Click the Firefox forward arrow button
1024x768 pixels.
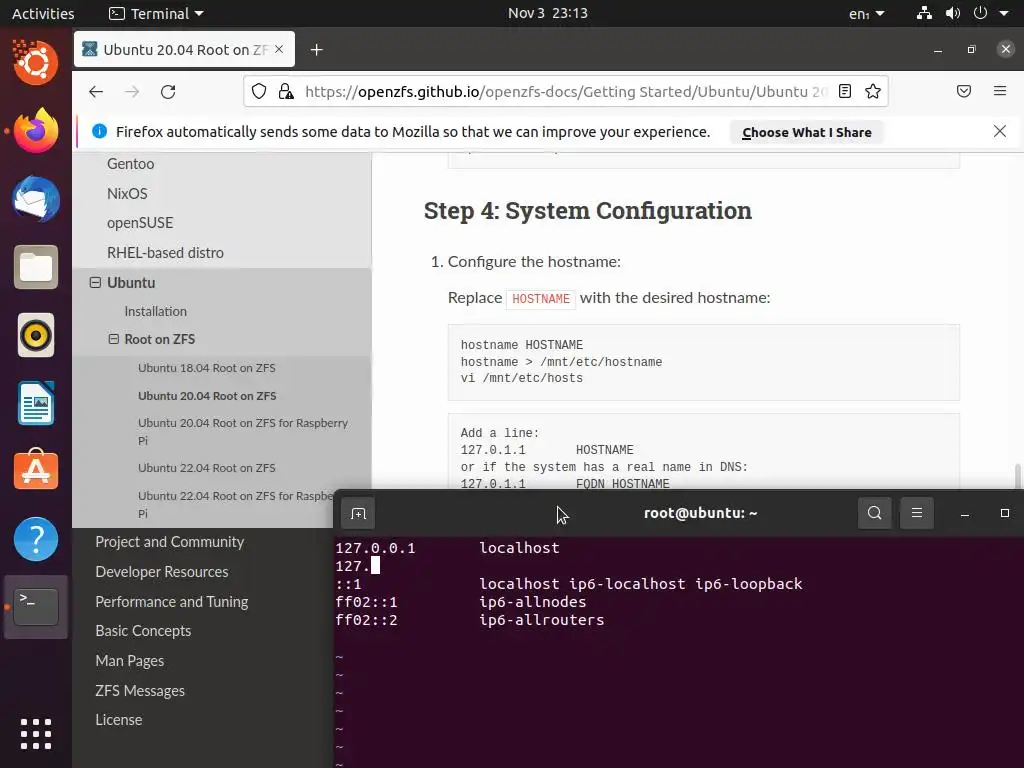tap(132, 92)
